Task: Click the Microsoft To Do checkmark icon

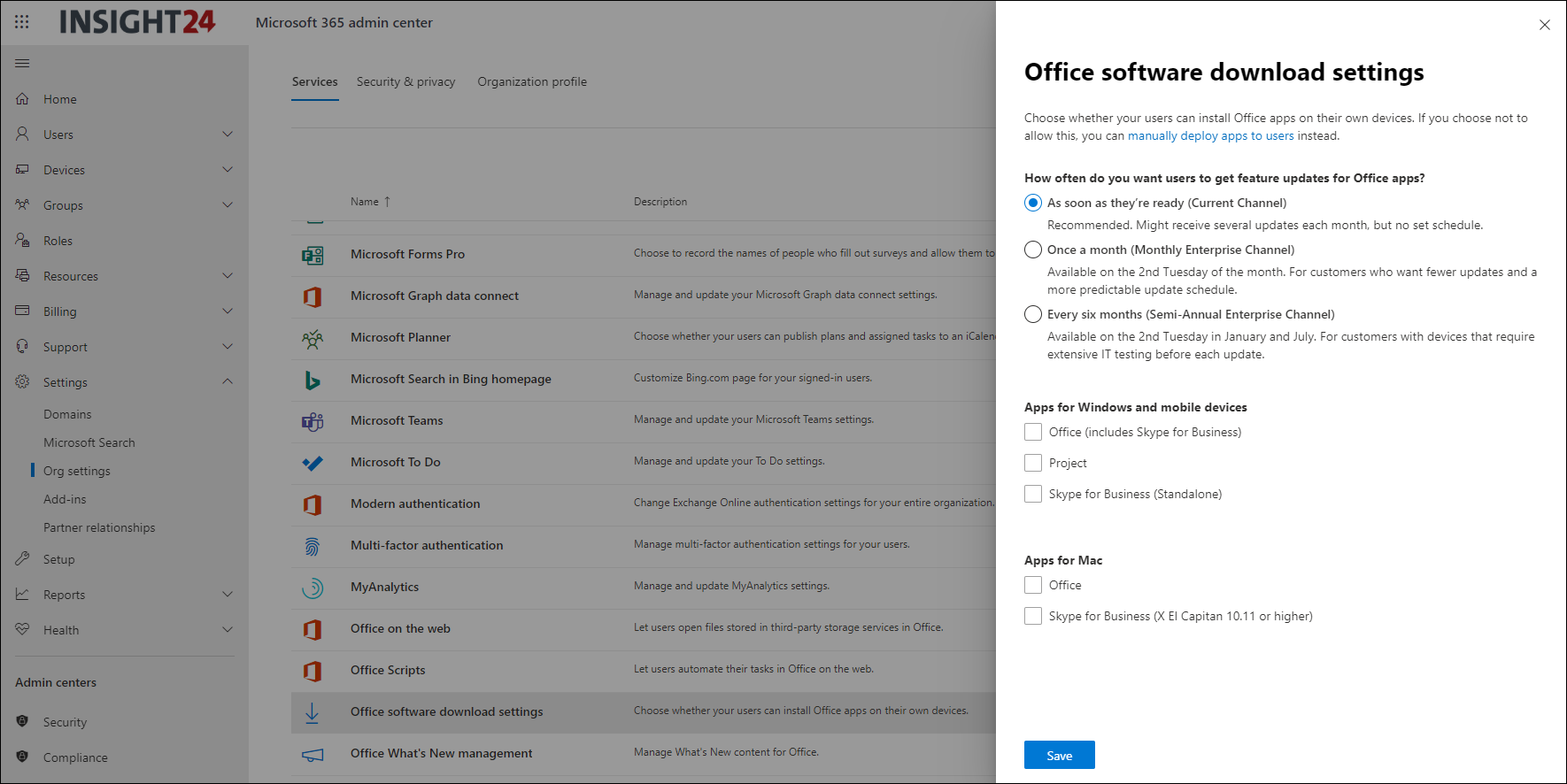Action: (x=313, y=463)
